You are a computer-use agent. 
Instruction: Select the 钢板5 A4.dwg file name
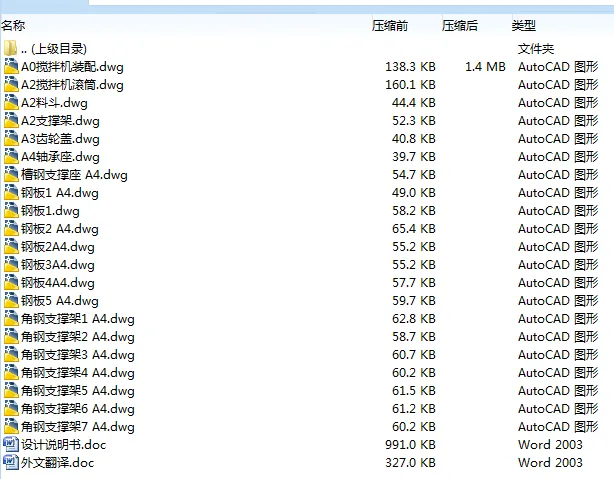pyautogui.click(x=60, y=301)
